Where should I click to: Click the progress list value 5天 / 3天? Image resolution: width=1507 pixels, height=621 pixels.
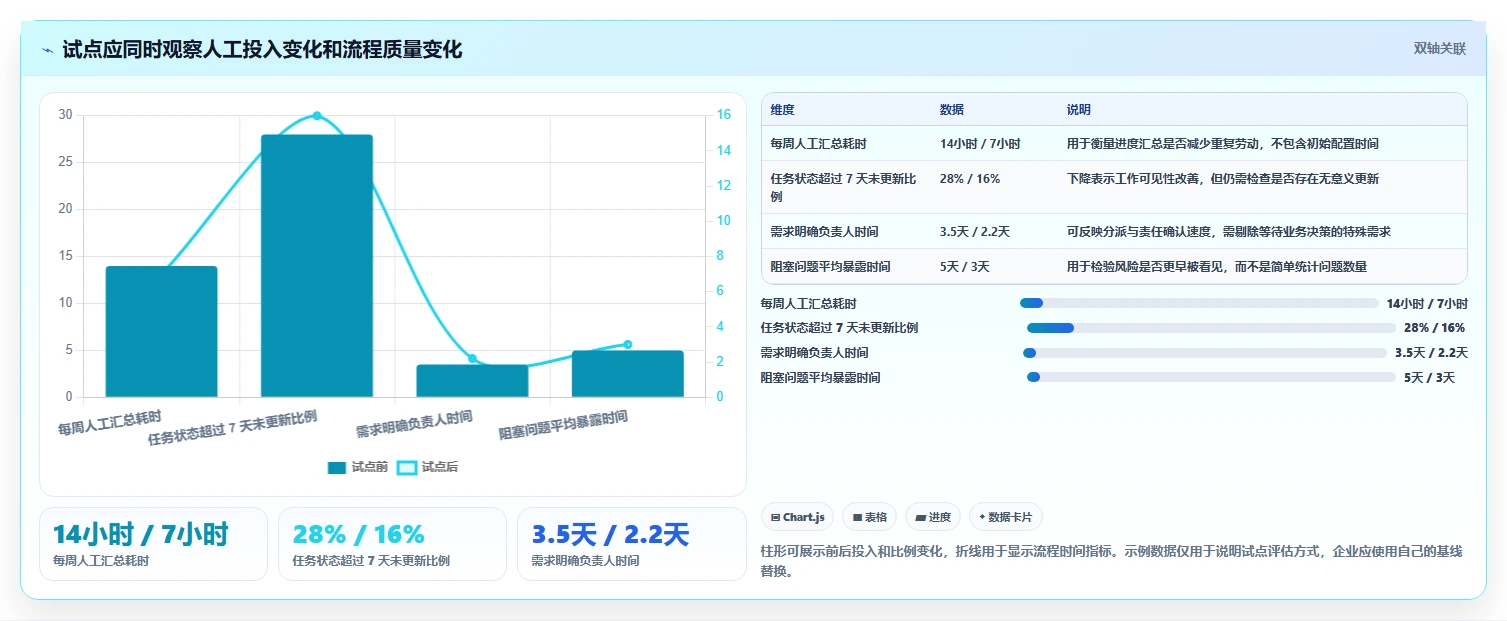coord(1429,378)
